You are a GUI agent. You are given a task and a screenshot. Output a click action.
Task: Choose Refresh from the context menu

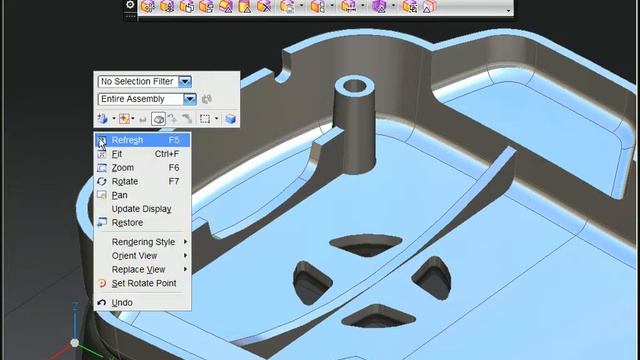tap(142, 140)
